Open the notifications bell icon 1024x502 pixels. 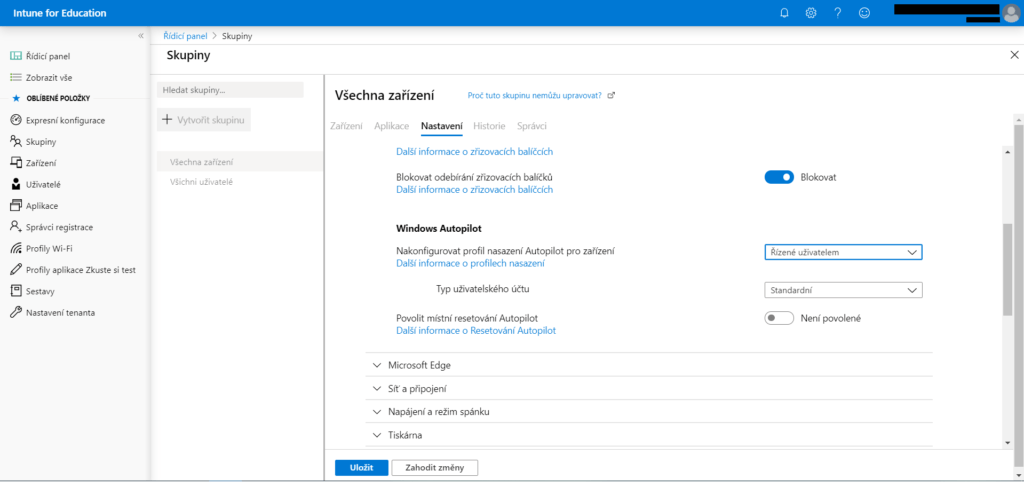(x=784, y=13)
